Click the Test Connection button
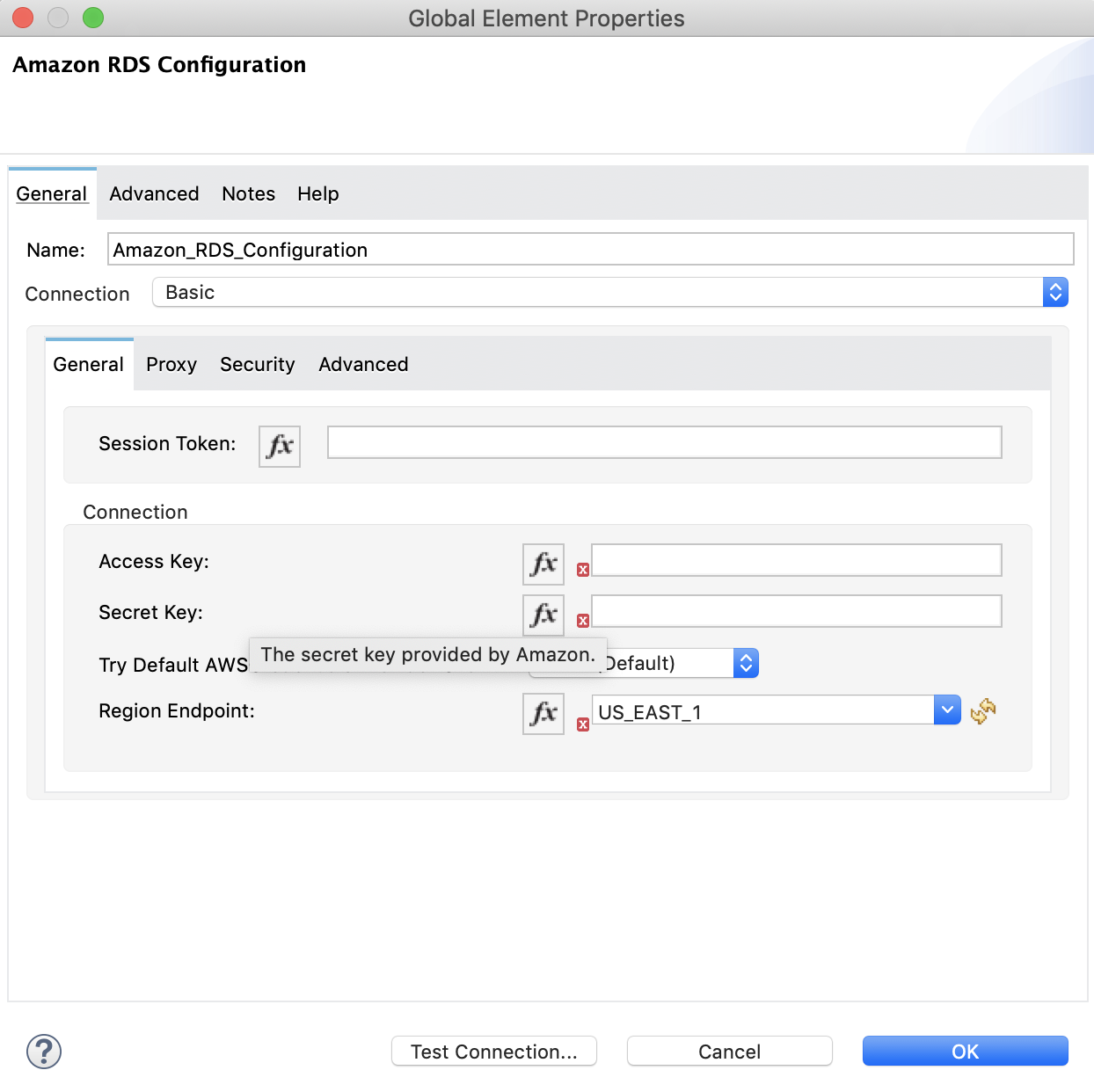Image resolution: width=1094 pixels, height=1092 pixels. click(x=493, y=1051)
